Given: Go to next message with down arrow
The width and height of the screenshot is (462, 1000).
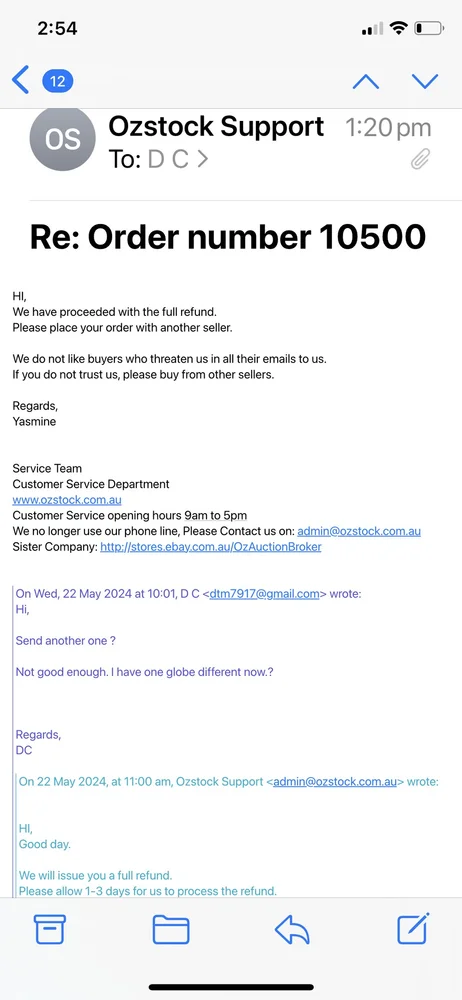Looking at the screenshot, I should [x=425, y=81].
